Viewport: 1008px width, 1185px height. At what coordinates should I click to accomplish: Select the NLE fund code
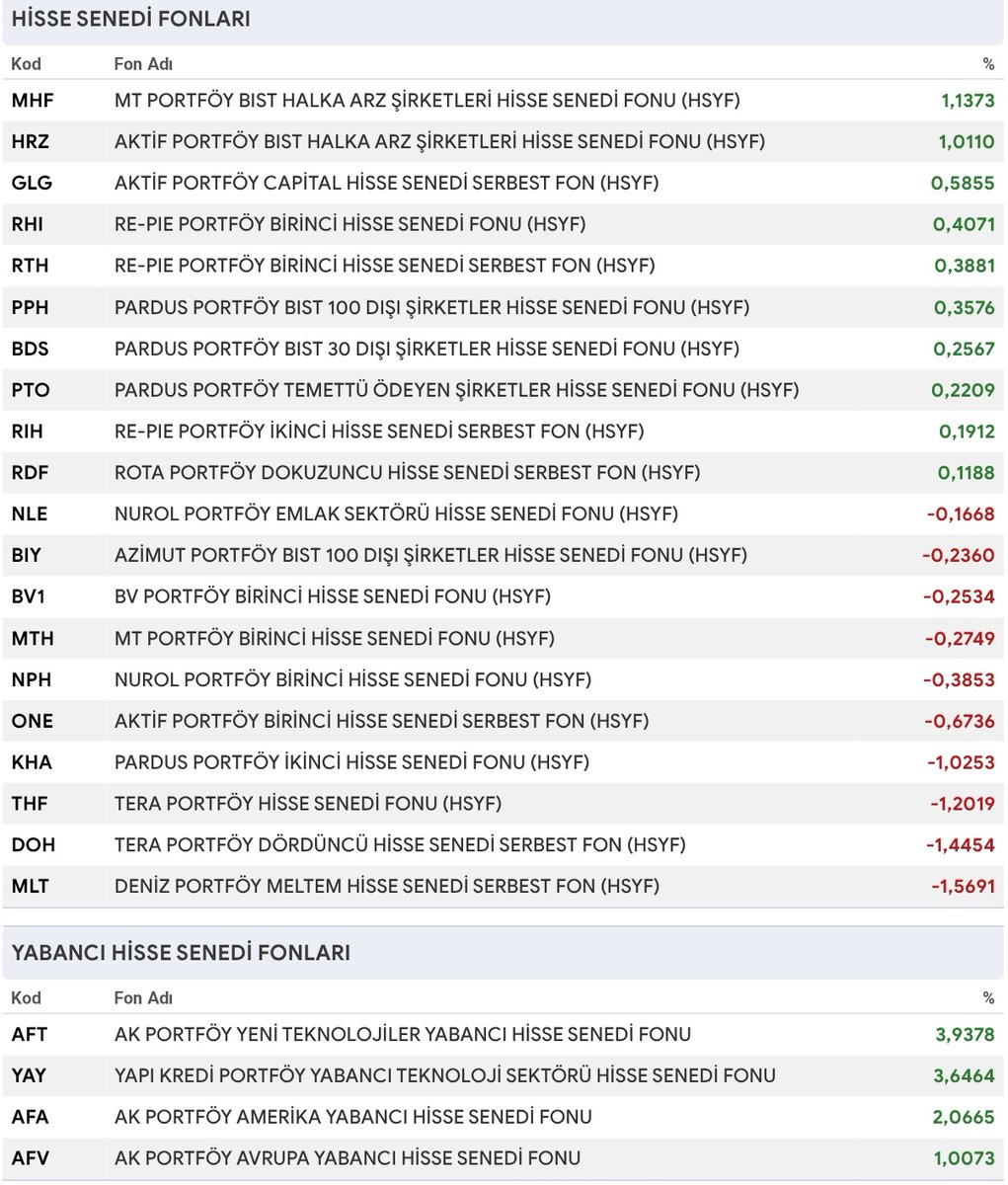point(30,514)
